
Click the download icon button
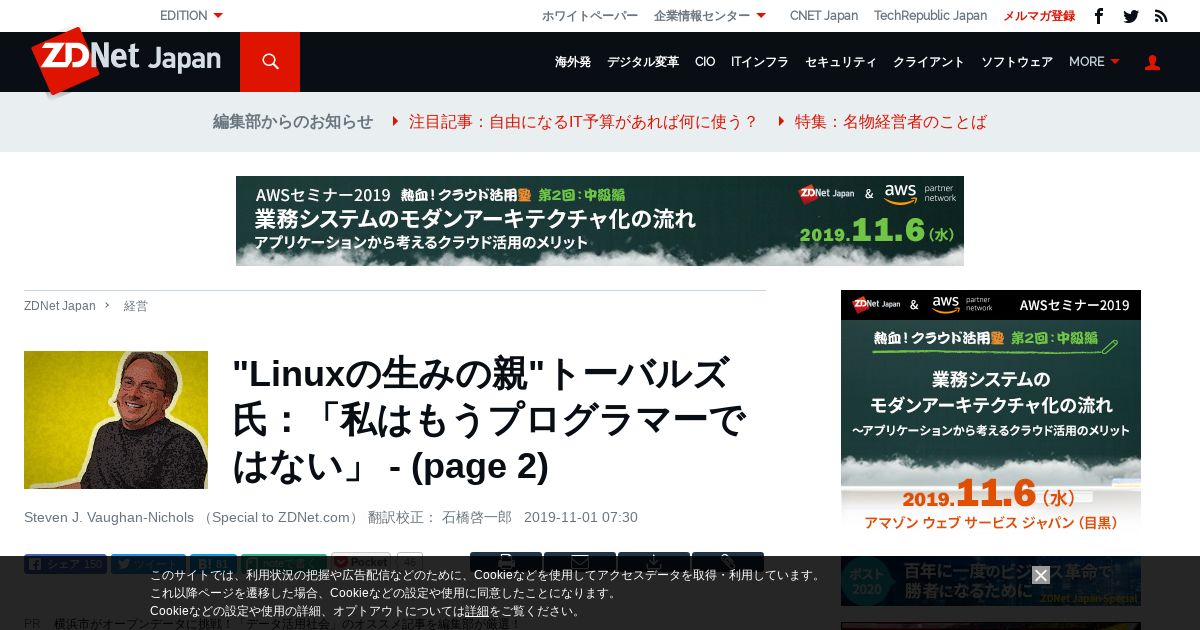[654, 562]
